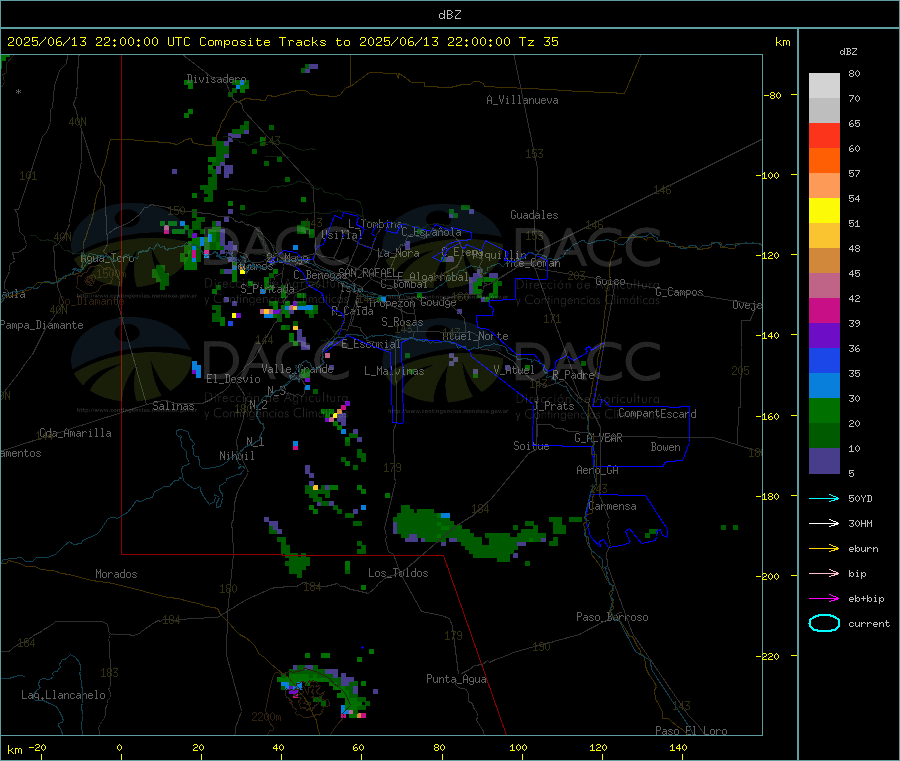Click the 'Cda_Amarilla' map label
The image size is (900, 761).
[x=75, y=433]
